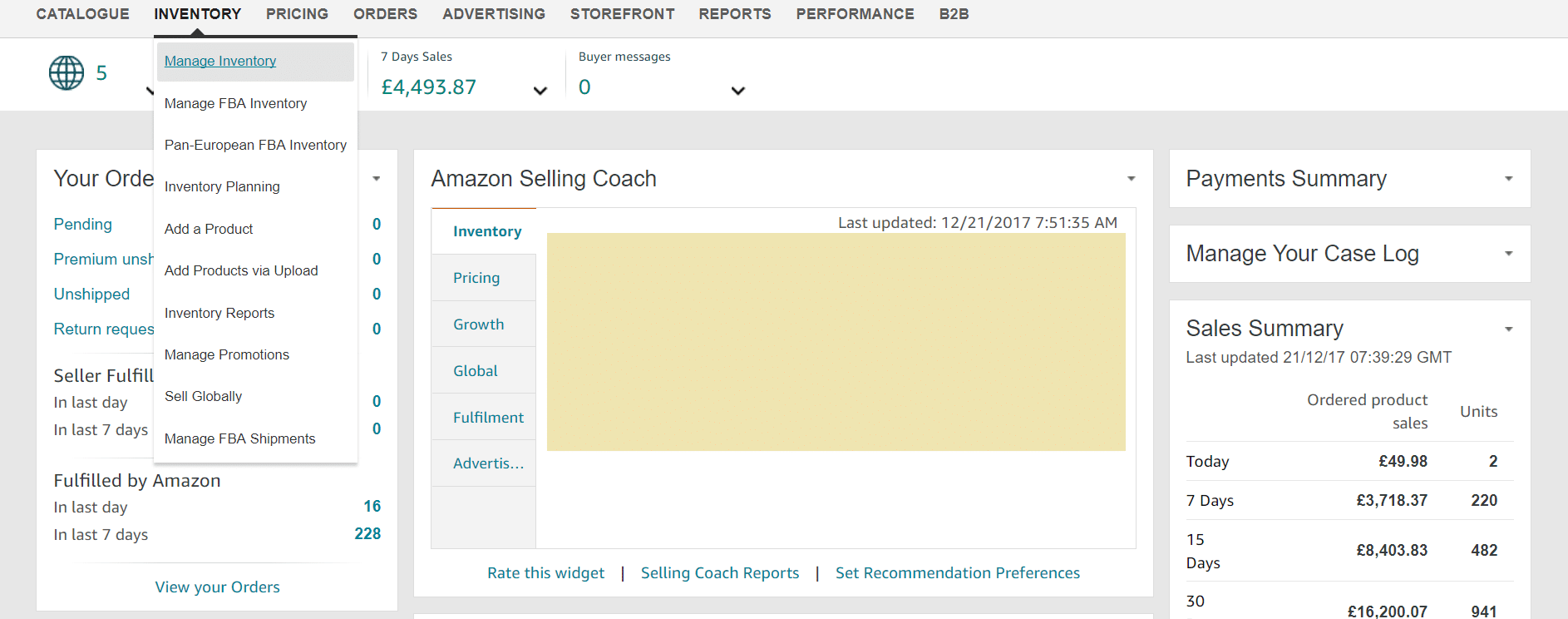Click the Pending orders link
The height and width of the screenshot is (619, 1568).
(82, 225)
